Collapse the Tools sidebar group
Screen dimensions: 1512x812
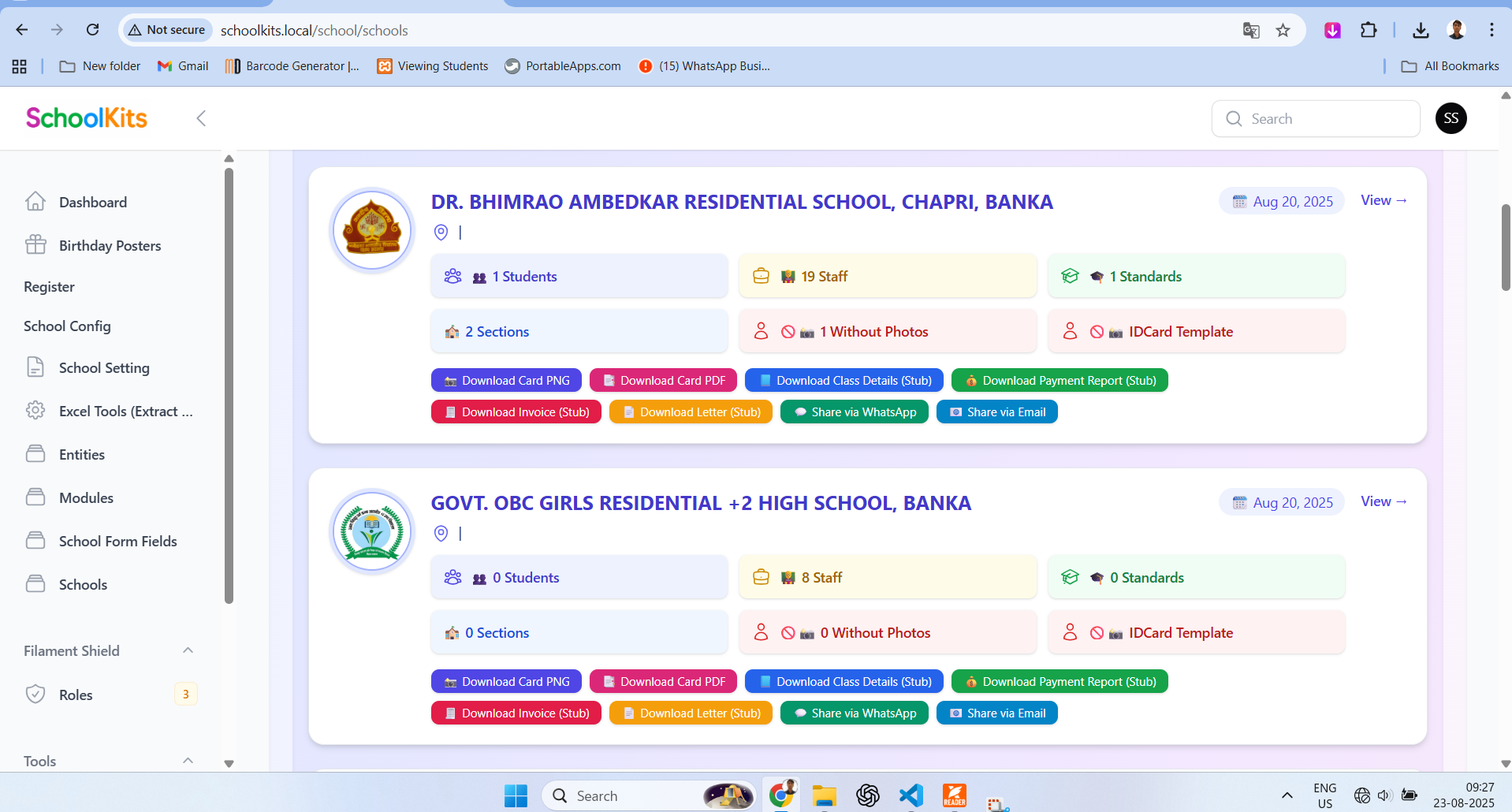click(188, 761)
